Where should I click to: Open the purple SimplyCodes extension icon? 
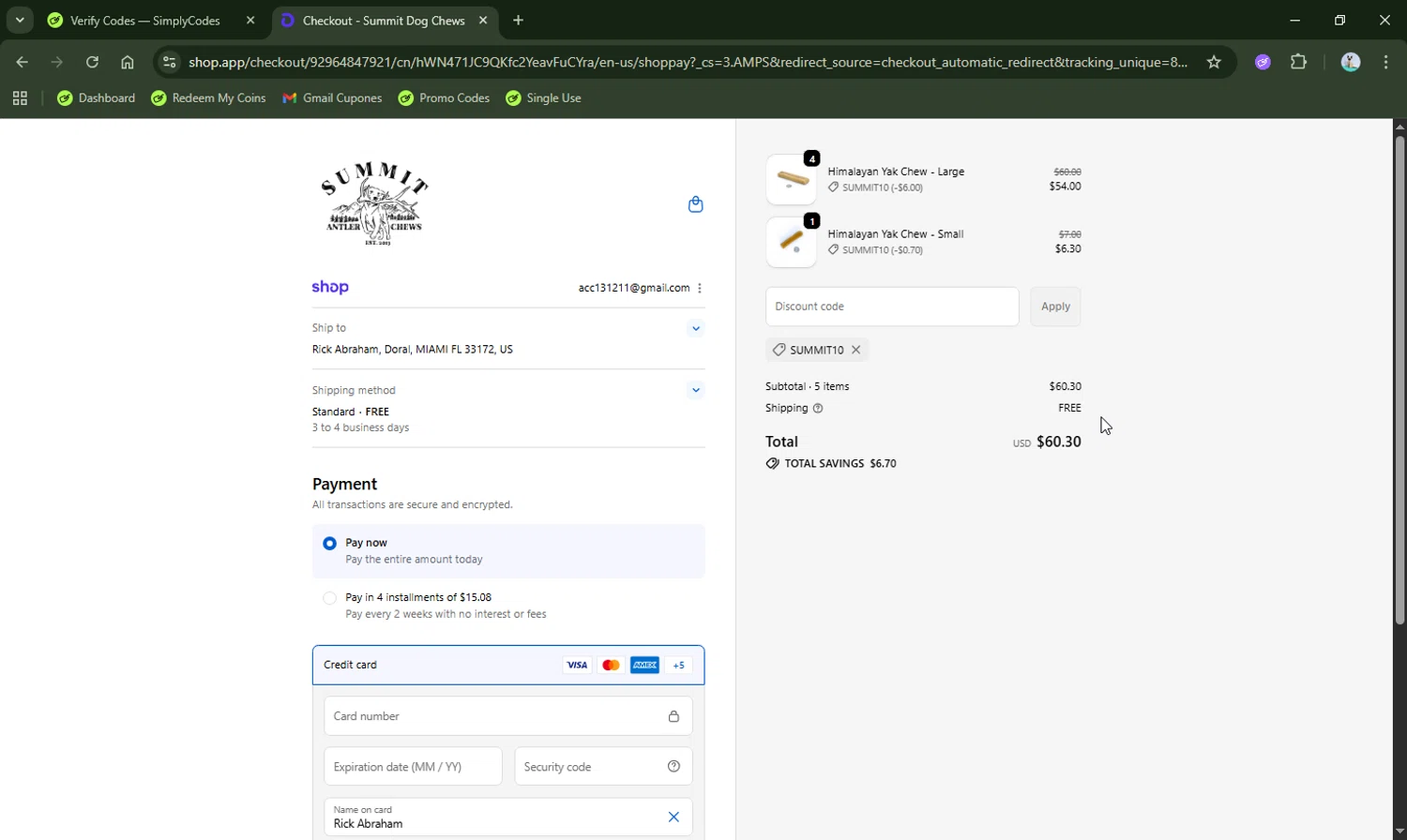(x=1263, y=62)
